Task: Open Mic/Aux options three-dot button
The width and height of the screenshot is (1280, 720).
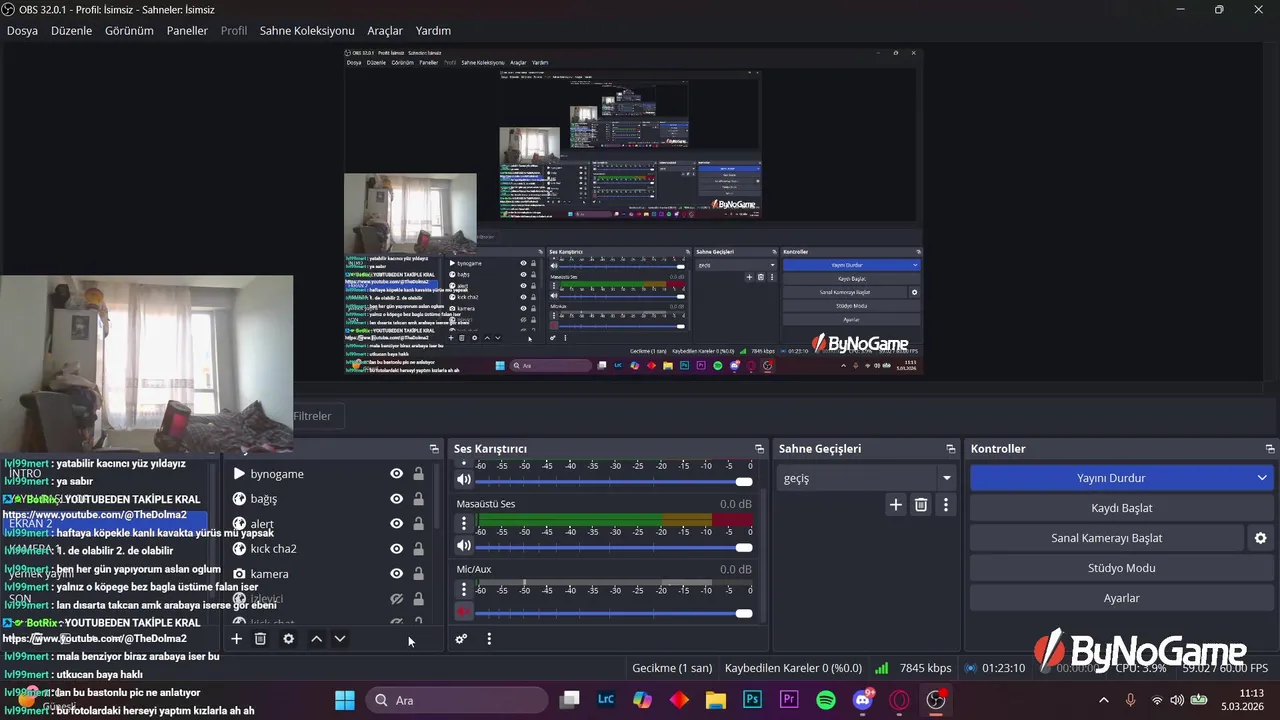Action: (464, 589)
